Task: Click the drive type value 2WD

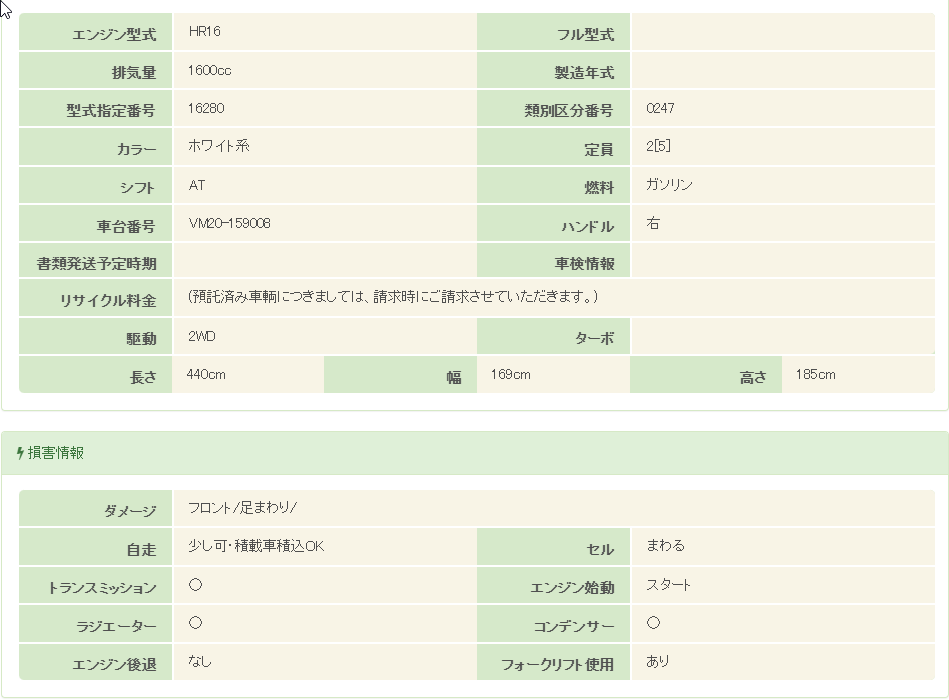Action: 202,337
